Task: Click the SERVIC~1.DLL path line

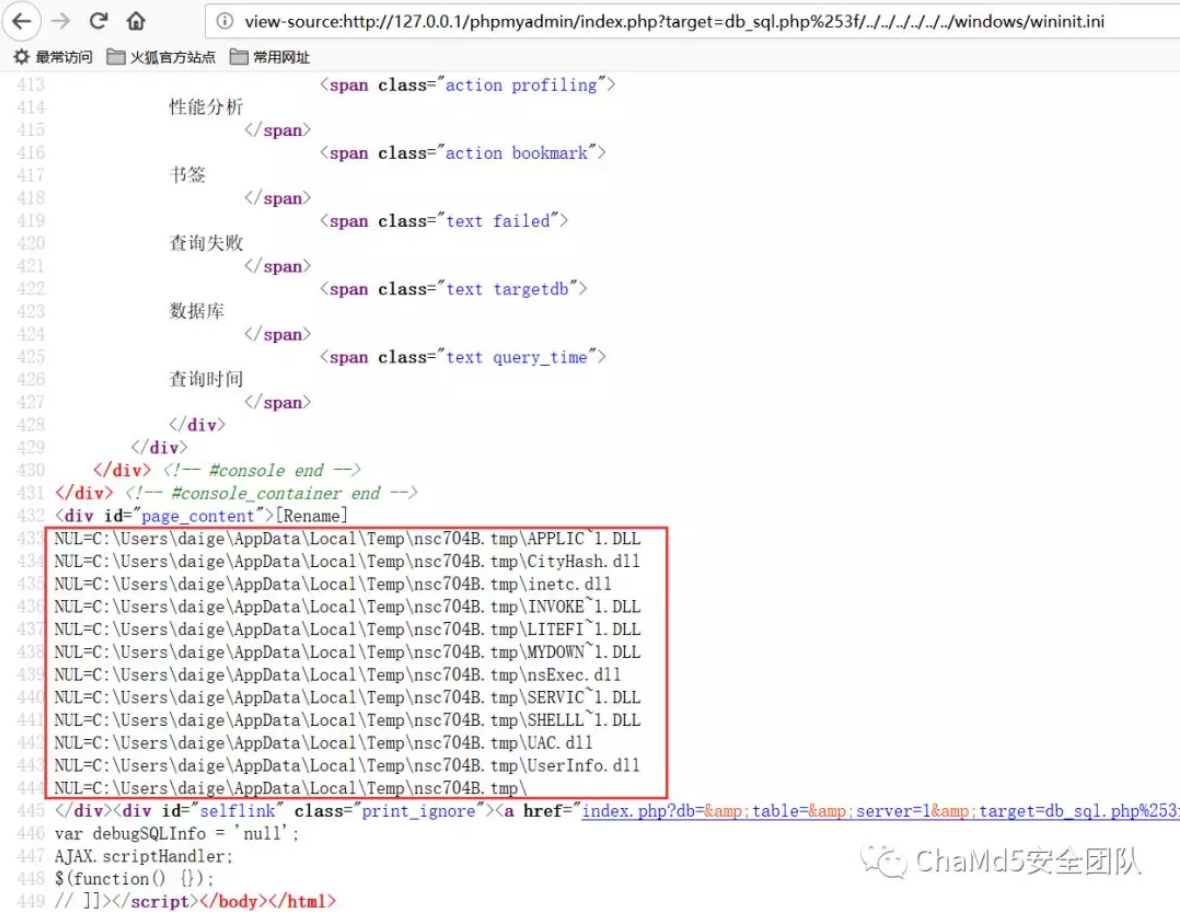Action: click(x=348, y=698)
